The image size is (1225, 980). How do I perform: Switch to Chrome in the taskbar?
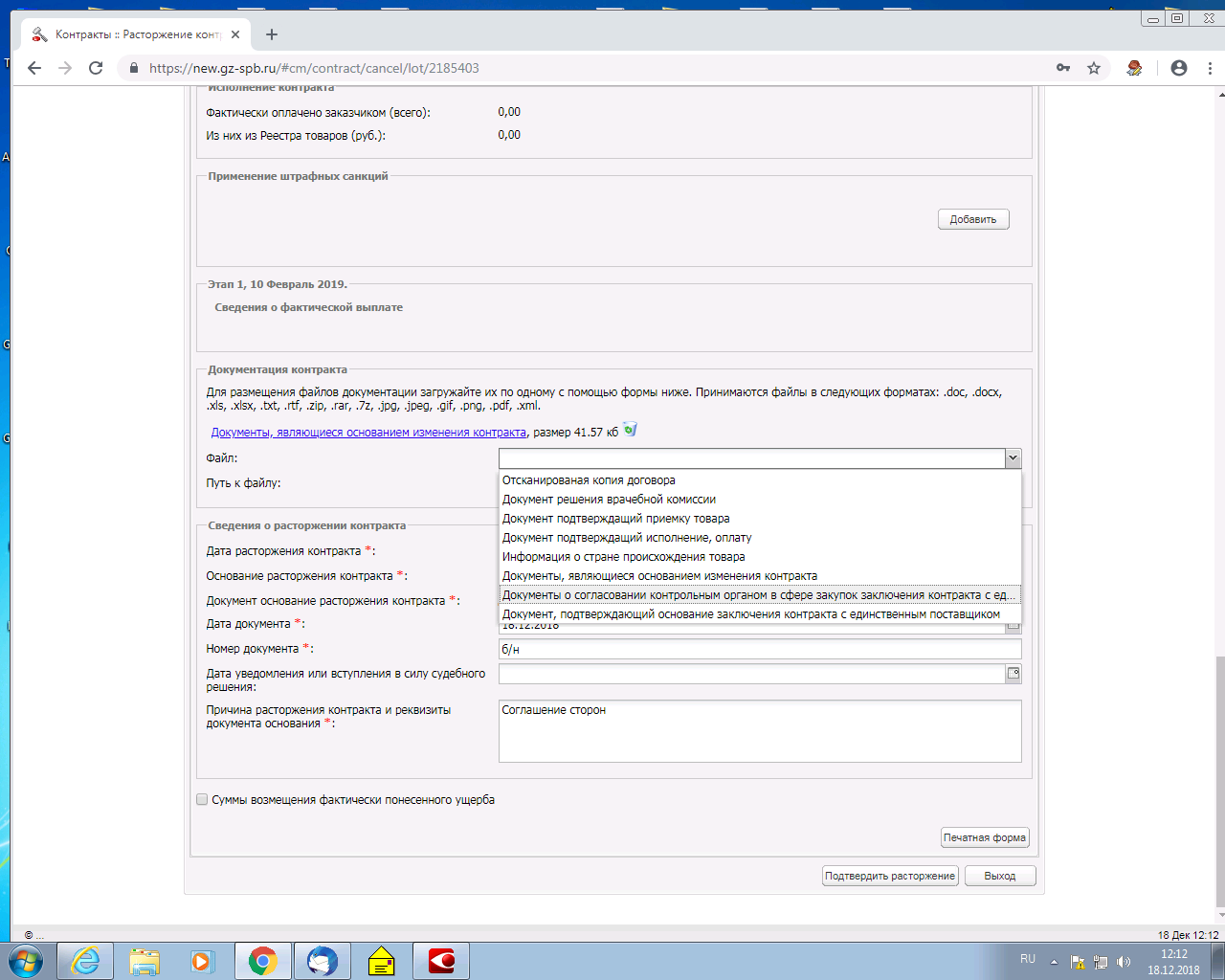tap(262, 960)
